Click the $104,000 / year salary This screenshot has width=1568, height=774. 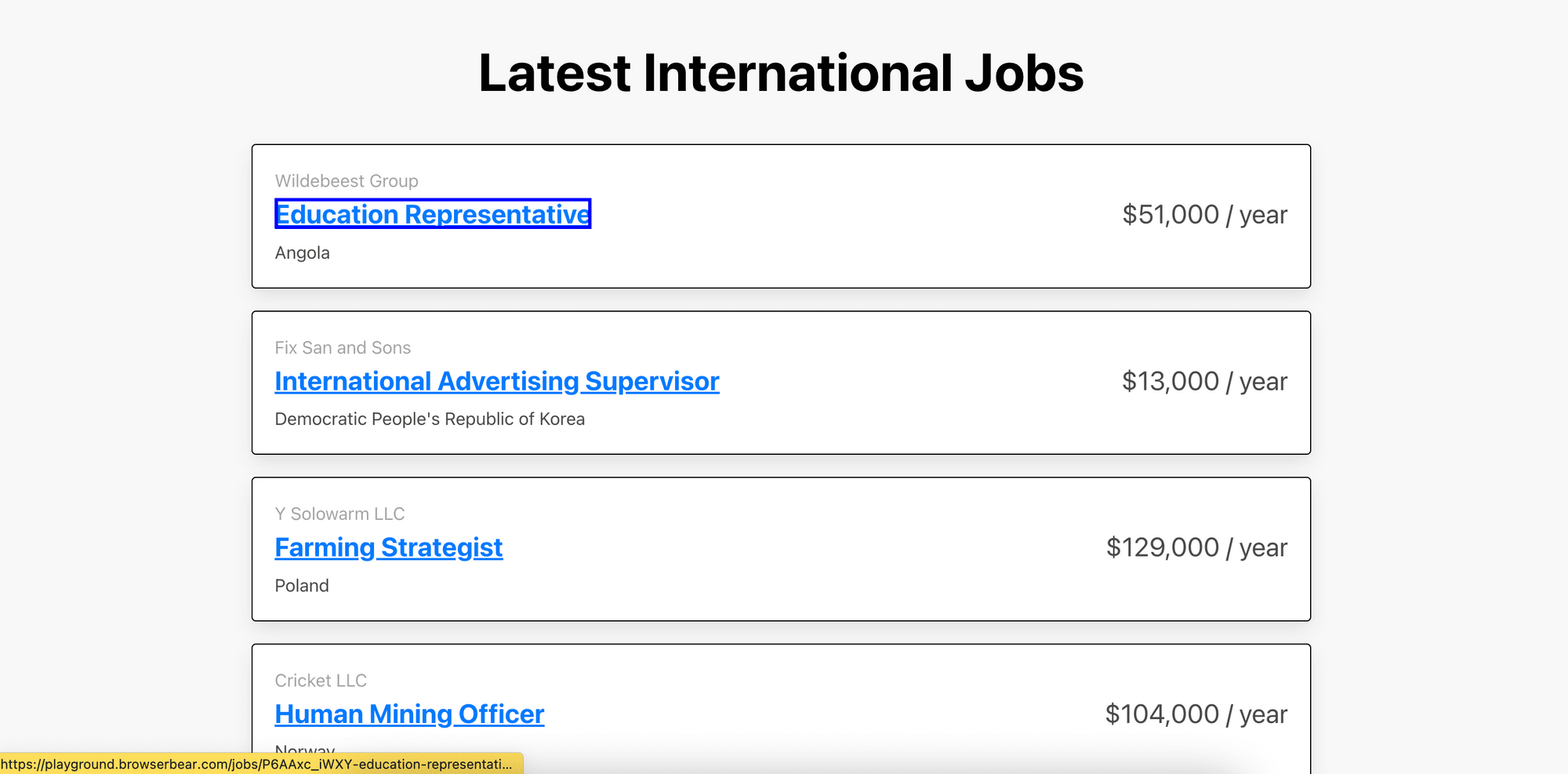(x=1196, y=714)
